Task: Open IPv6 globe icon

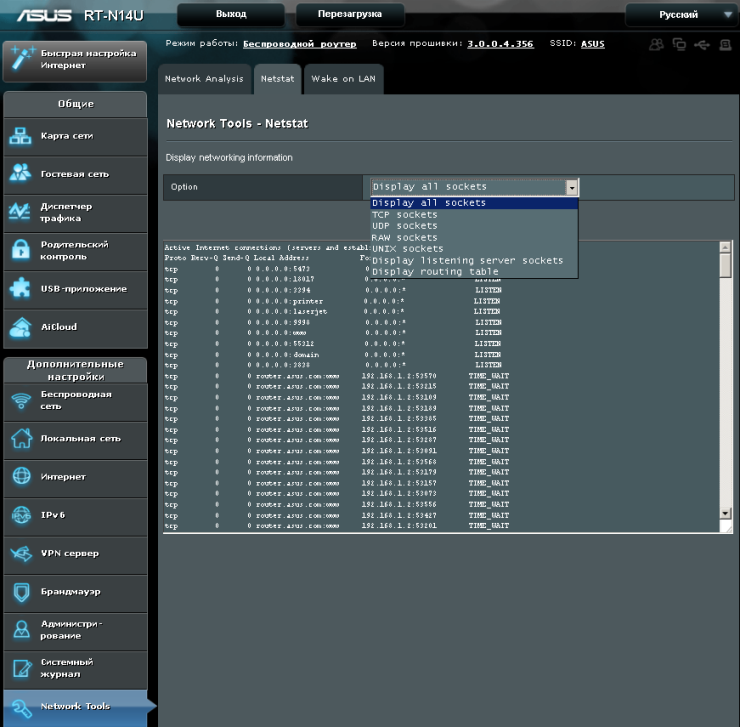Action: (x=21, y=515)
